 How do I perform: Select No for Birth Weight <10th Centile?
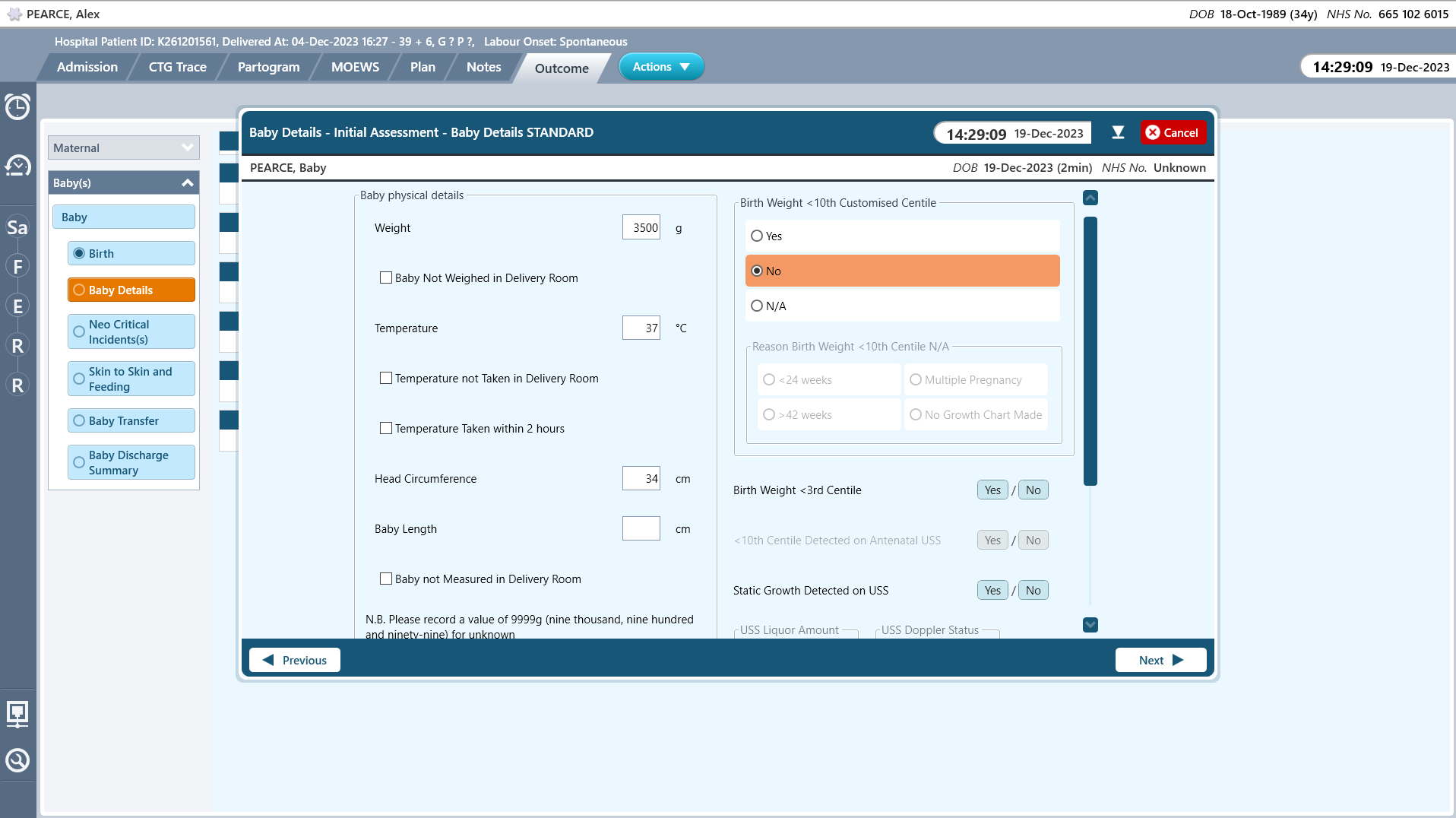tap(903, 271)
